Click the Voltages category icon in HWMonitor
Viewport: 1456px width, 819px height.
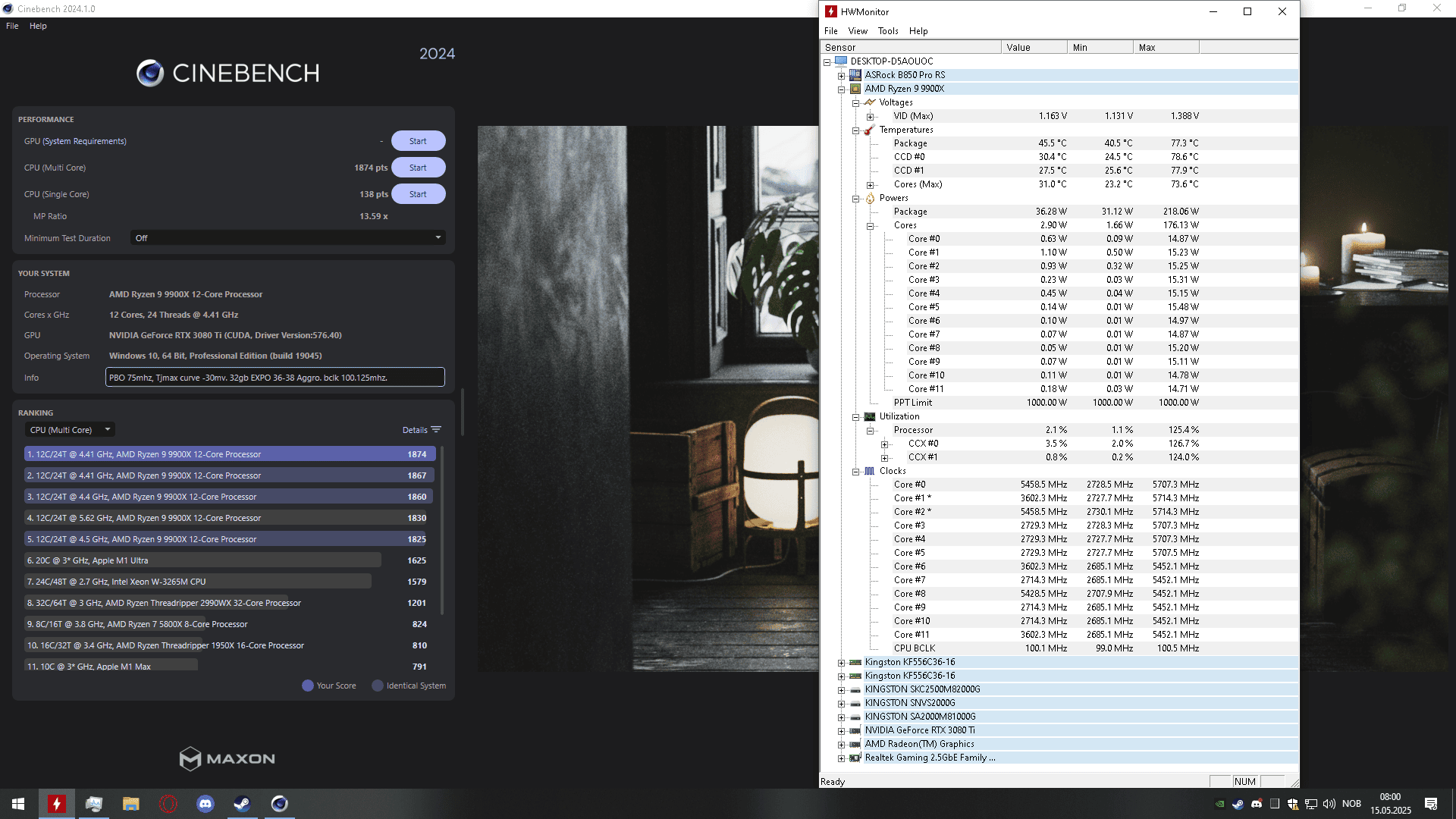(x=870, y=102)
